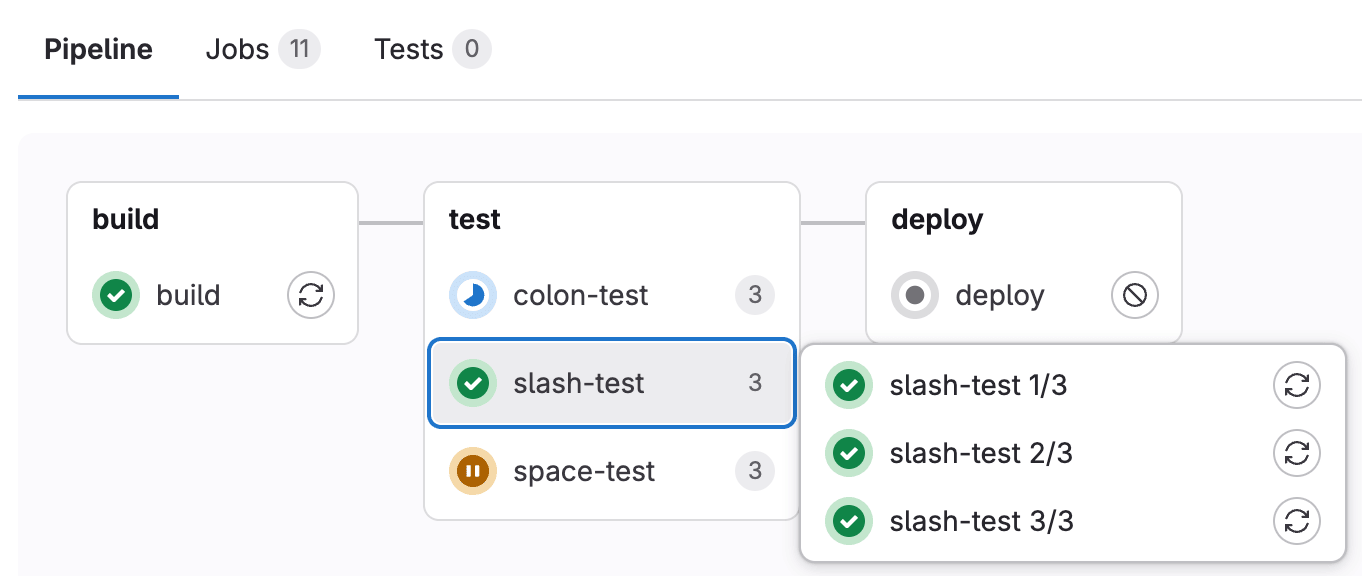This screenshot has width=1362, height=576.
Task: Click the deploy job's grey status icon
Action: coord(915,295)
